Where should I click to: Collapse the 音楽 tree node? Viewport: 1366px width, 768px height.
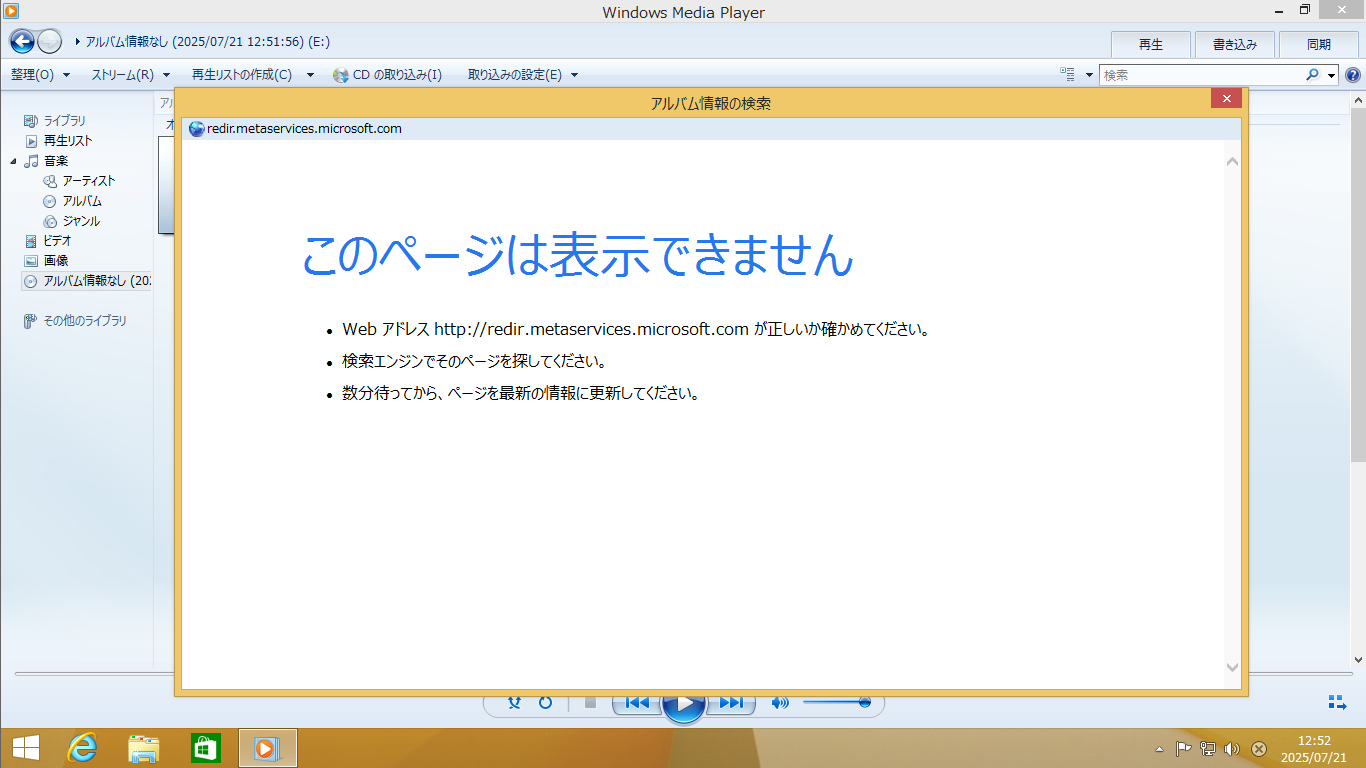(14, 161)
